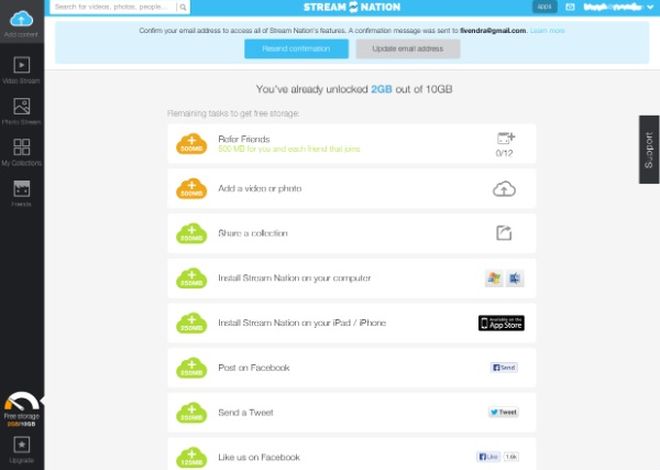This screenshot has width=660, height=470.
Task: Open the Add content cloud icon
Action: [21, 19]
